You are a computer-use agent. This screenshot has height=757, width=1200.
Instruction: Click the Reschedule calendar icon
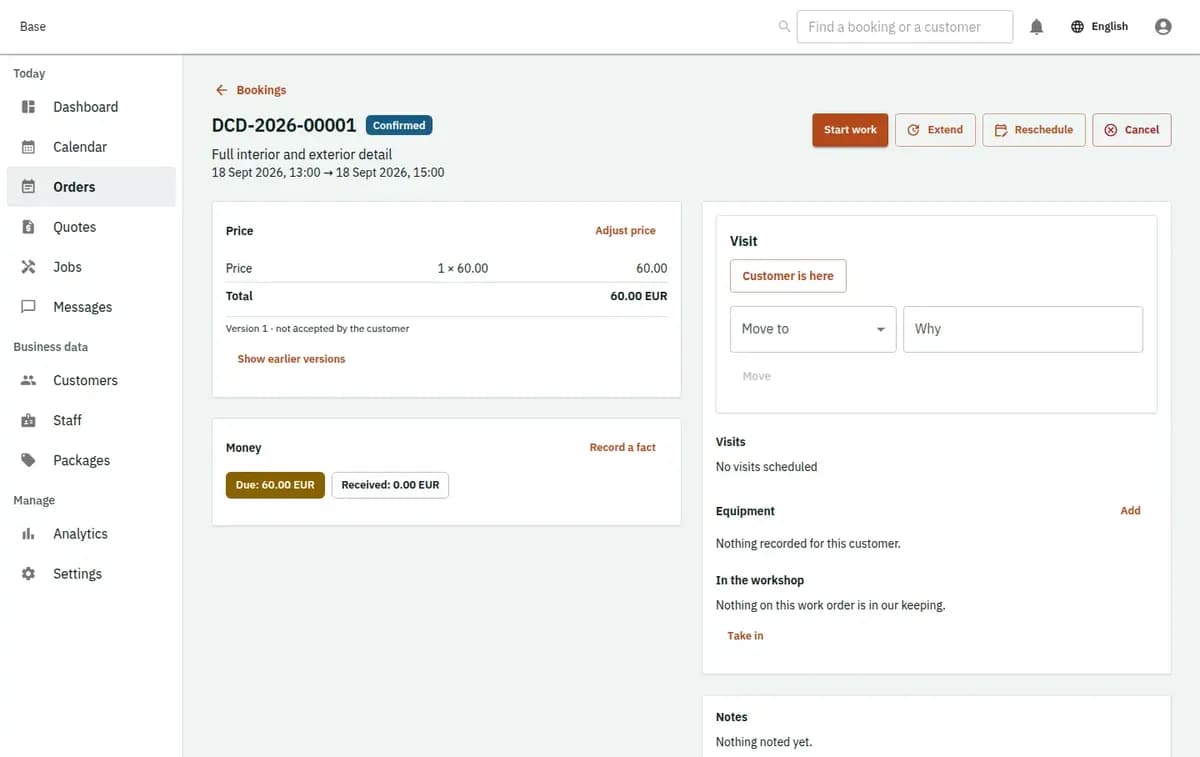point(1001,130)
